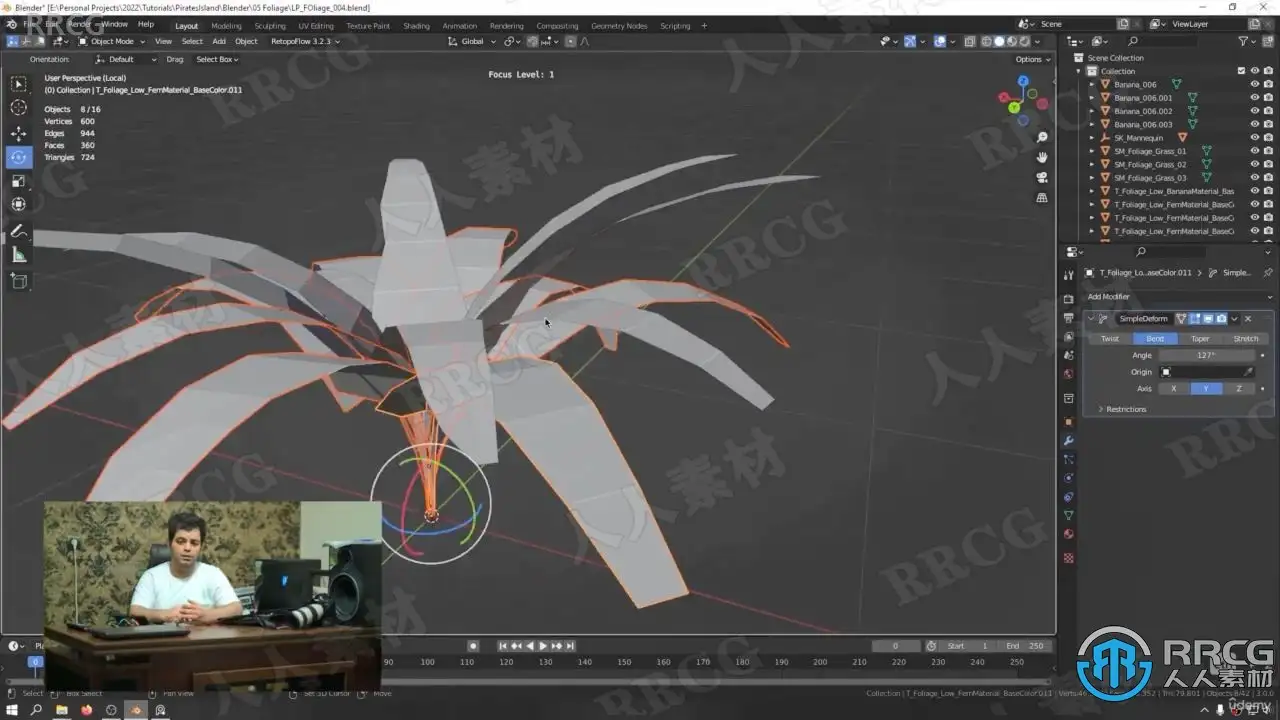
Task: Adjust the Angle 127° slider field
Action: coord(1206,355)
